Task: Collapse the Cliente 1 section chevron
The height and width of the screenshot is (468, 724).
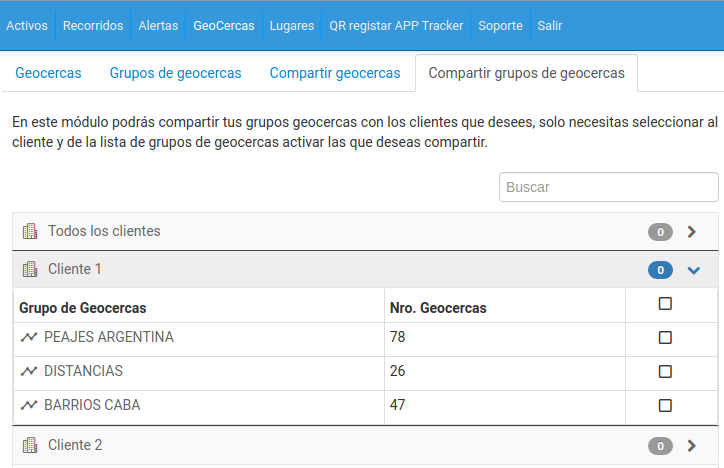Action: 694,270
